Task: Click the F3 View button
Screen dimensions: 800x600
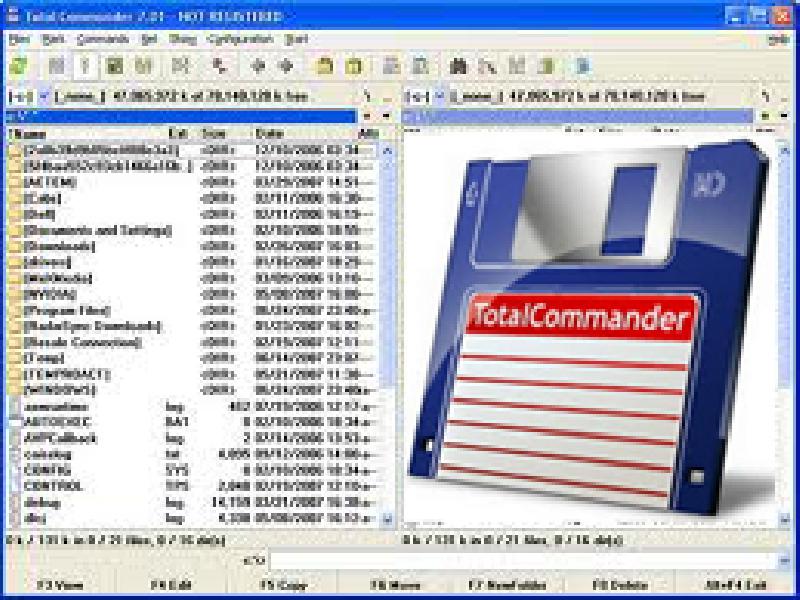Action: (60, 585)
